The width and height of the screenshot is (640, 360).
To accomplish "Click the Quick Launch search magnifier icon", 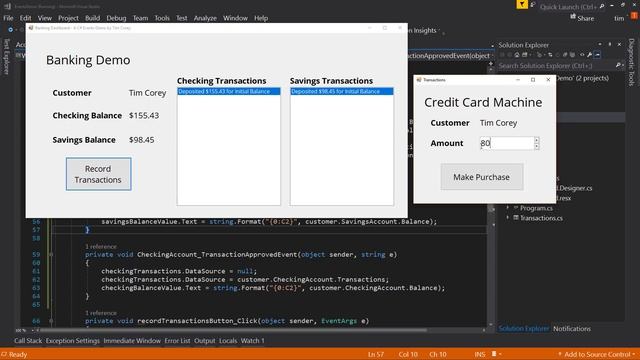I will pyautogui.click(x=602, y=6).
